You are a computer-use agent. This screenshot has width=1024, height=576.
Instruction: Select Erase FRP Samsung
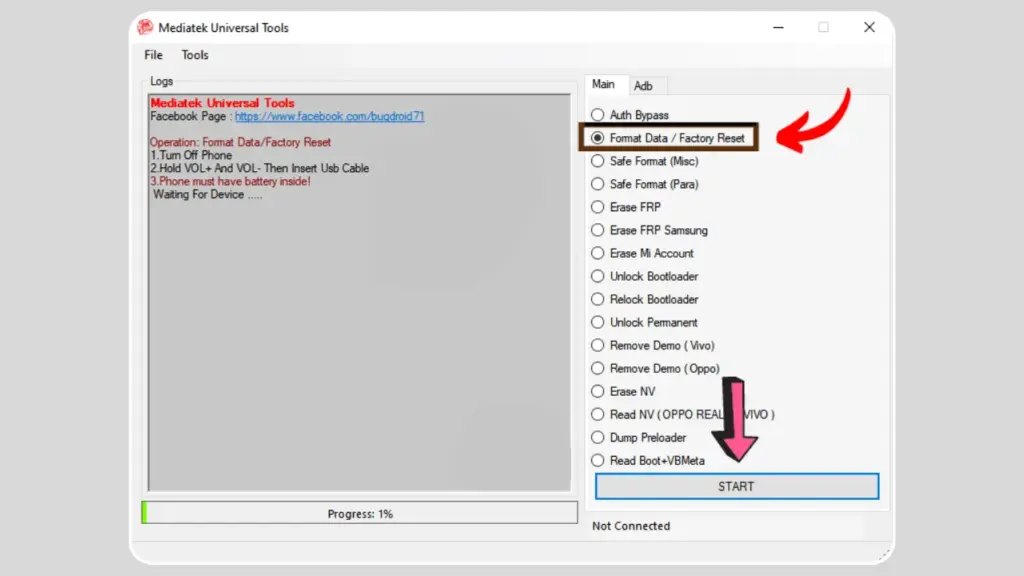[x=598, y=230]
